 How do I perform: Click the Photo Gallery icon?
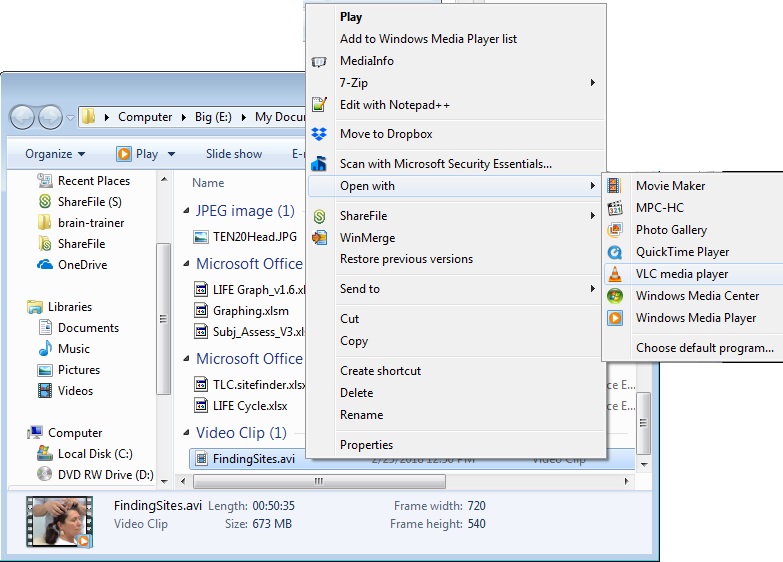(615, 230)
